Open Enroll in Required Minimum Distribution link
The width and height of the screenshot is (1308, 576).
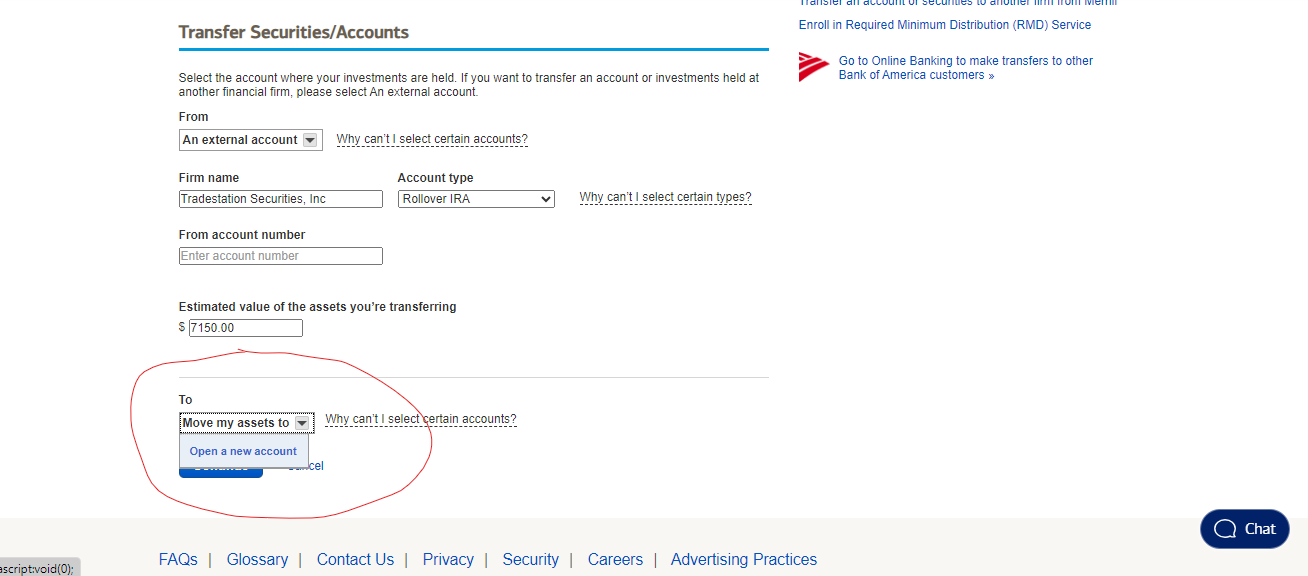(x=944, y=25)
